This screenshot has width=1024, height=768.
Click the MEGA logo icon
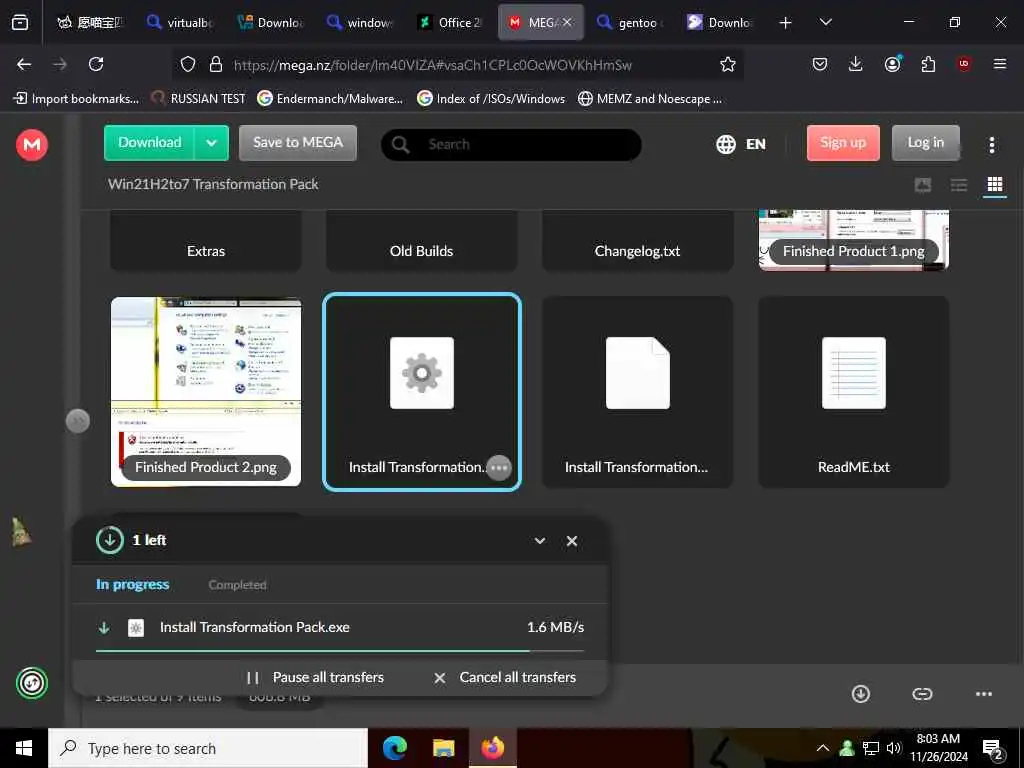[x=31, y=144]
